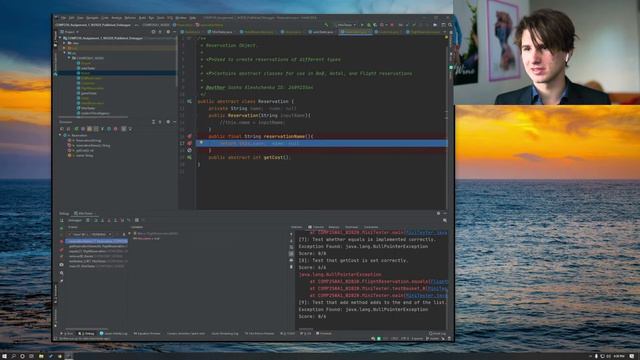Click the console Up Stack Trace arrow
Image resolution: width=640 pixels, height=360 pixels.
tap(291, 234)
